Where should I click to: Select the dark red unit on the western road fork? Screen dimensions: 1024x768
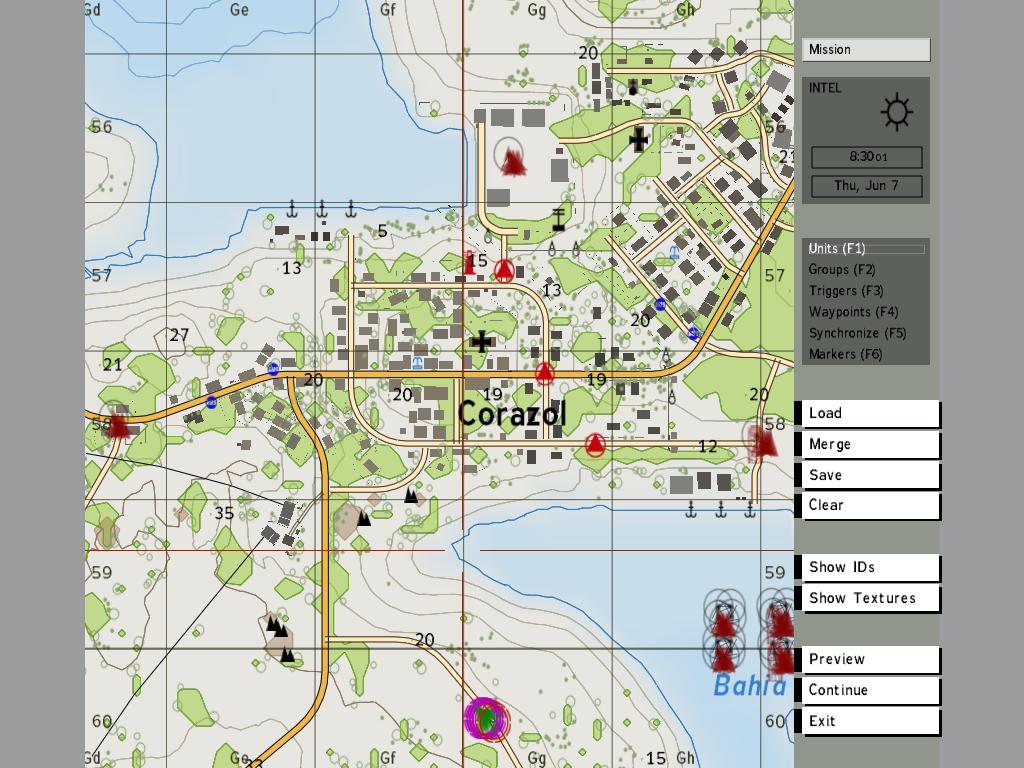click(x=118, y=424)
